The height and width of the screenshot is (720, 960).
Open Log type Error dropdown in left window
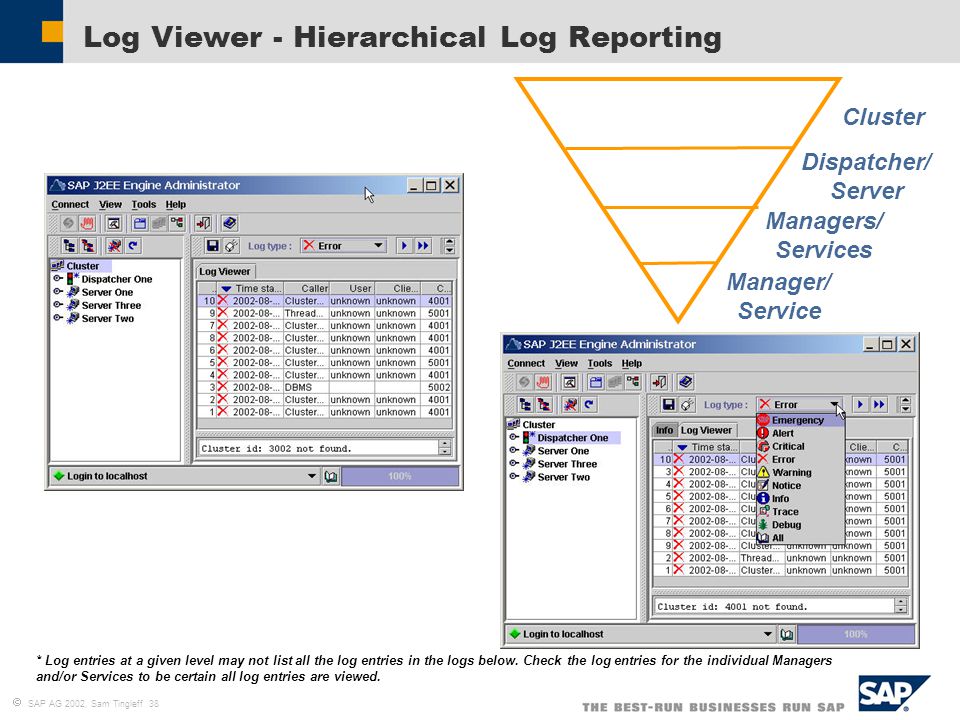344,246
